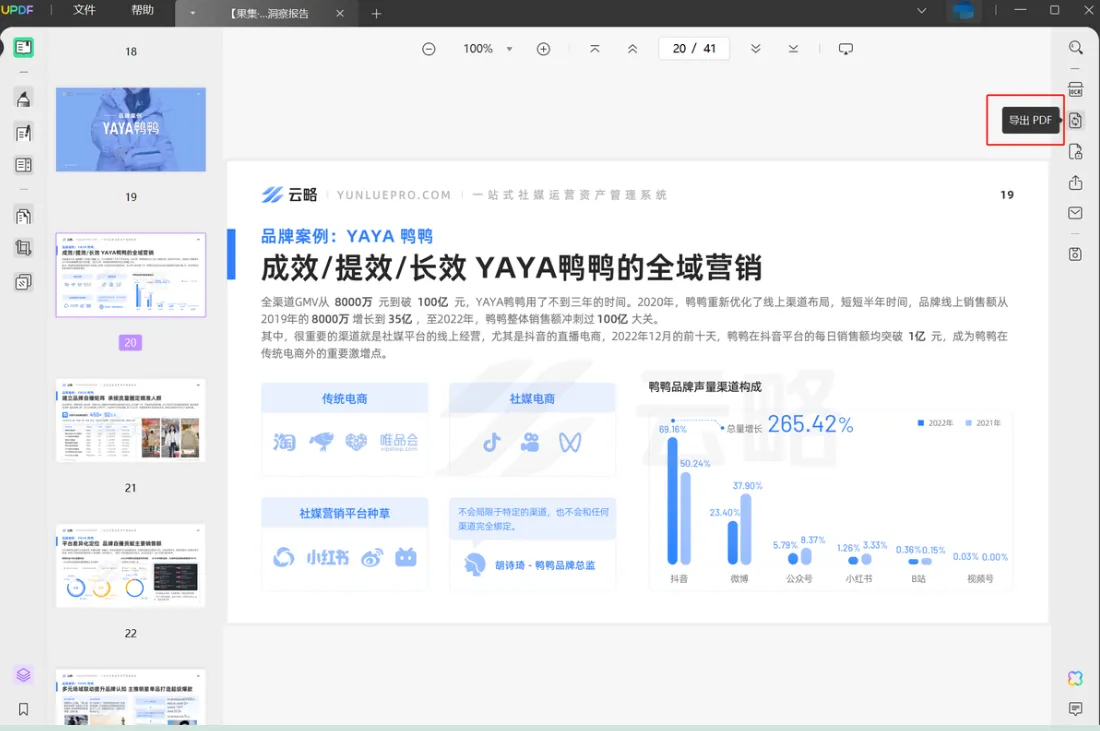Open the Page Tools watermark icon

click(23, 282)
